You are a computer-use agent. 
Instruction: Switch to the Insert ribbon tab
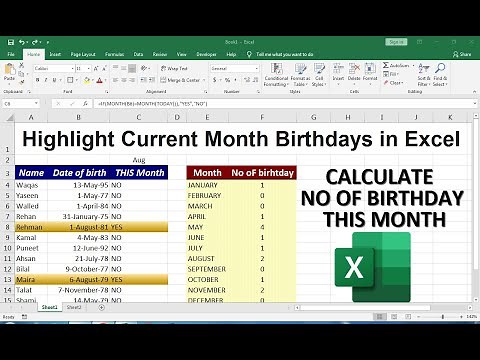tap(55, 54)
